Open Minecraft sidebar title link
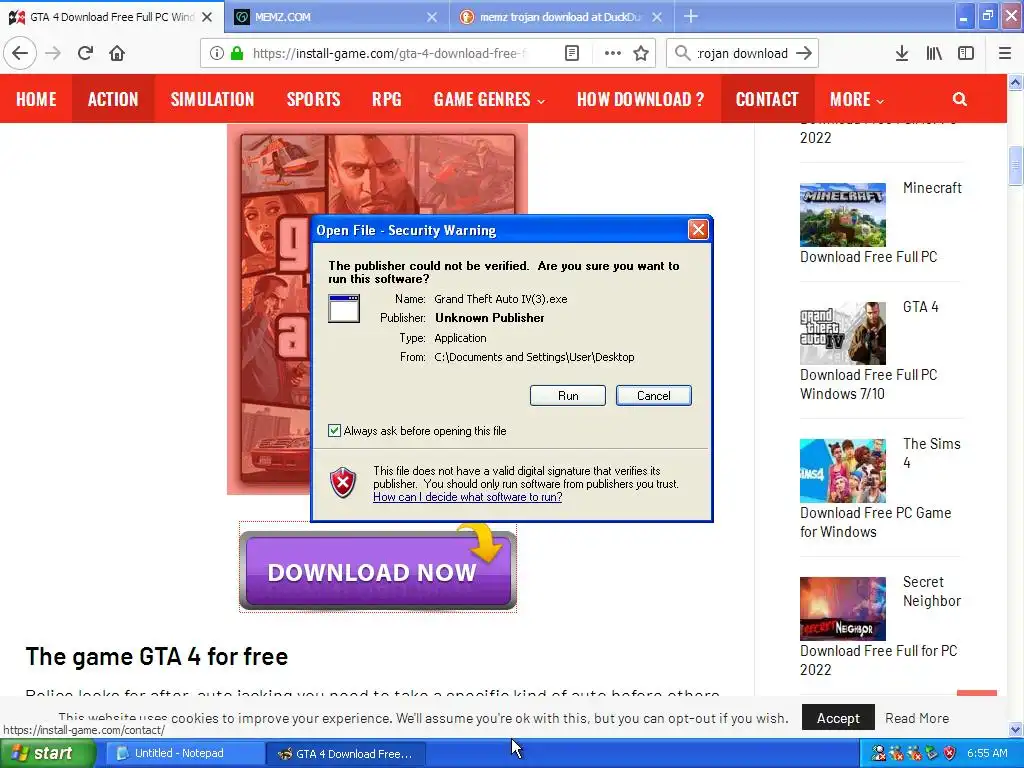Screen dimensions: 1024x768 coord(932,188)
